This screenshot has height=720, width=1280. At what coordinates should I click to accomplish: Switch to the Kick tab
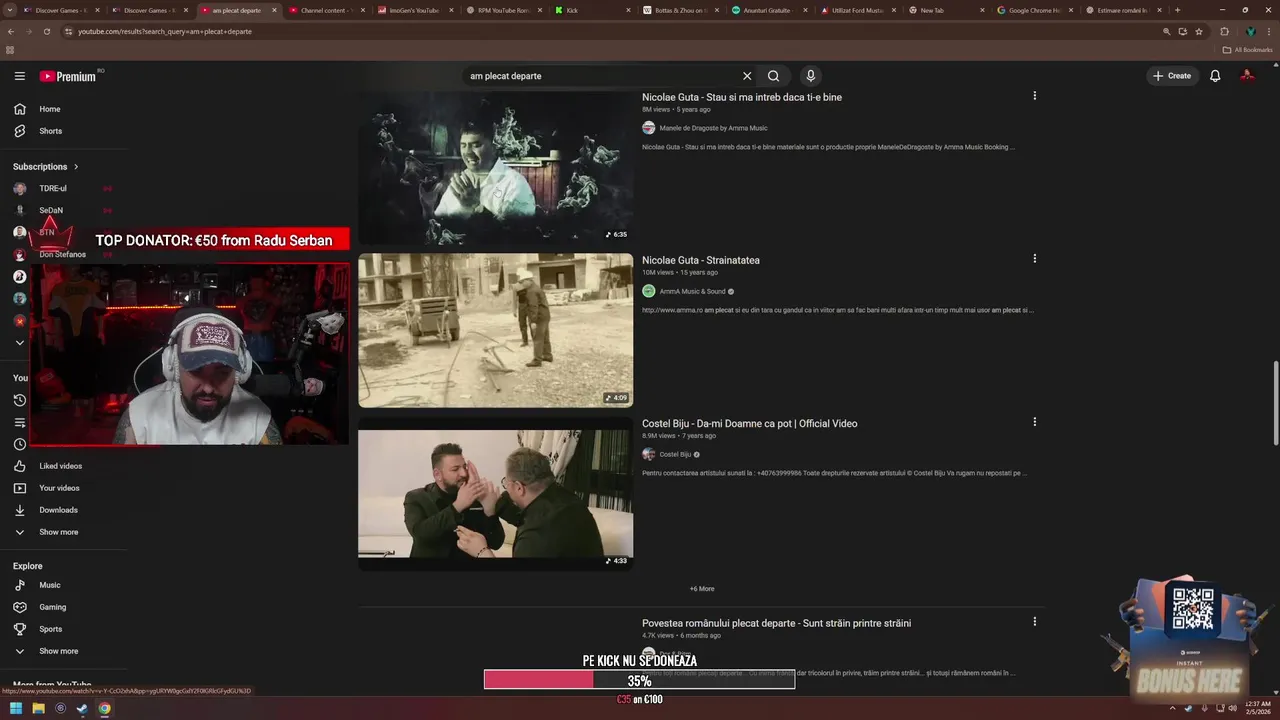pyautogui.click(x=590, y=10)
